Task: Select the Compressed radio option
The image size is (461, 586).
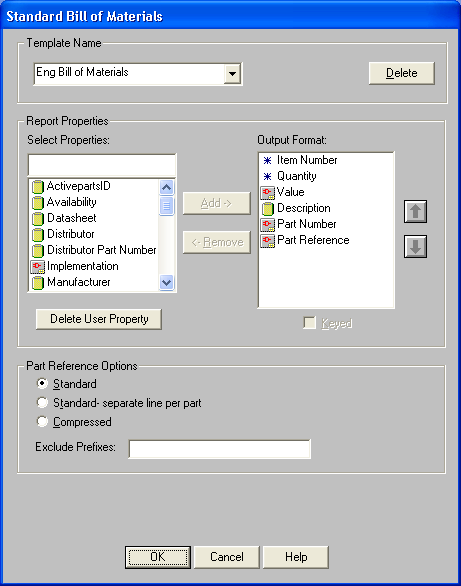Action: pos(42,422)
